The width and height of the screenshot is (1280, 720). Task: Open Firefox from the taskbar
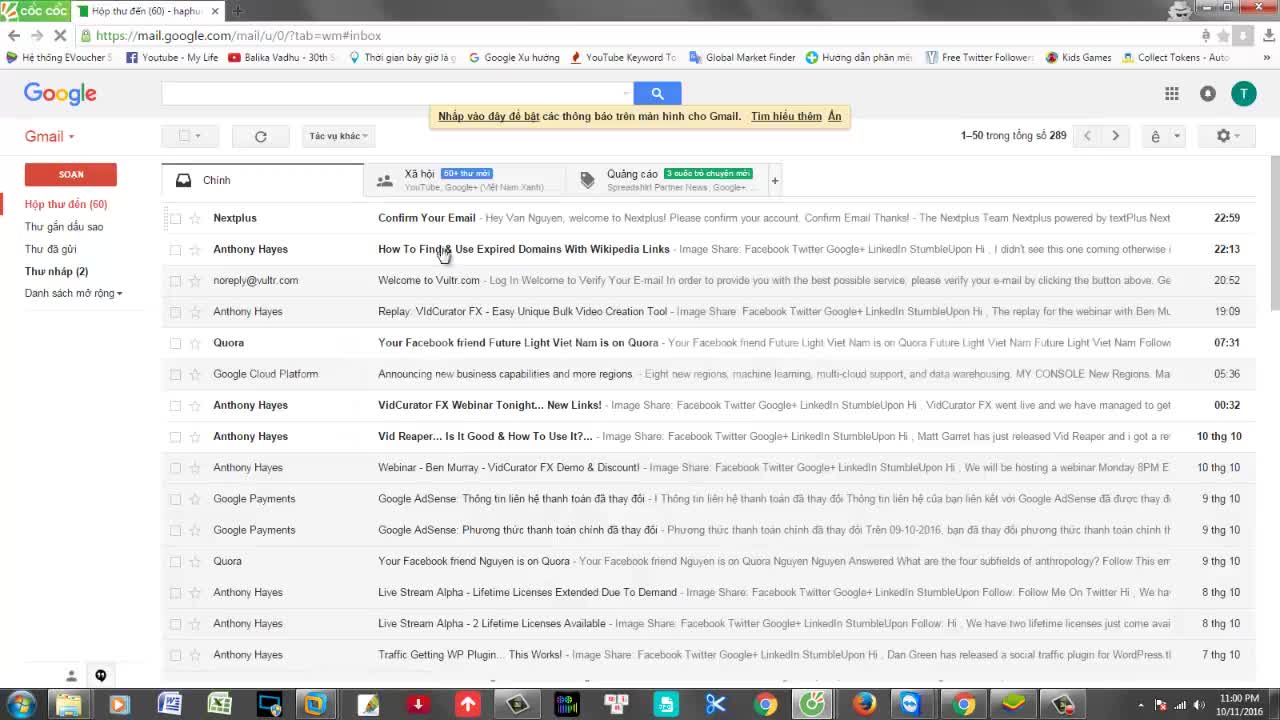pos(864,704)
